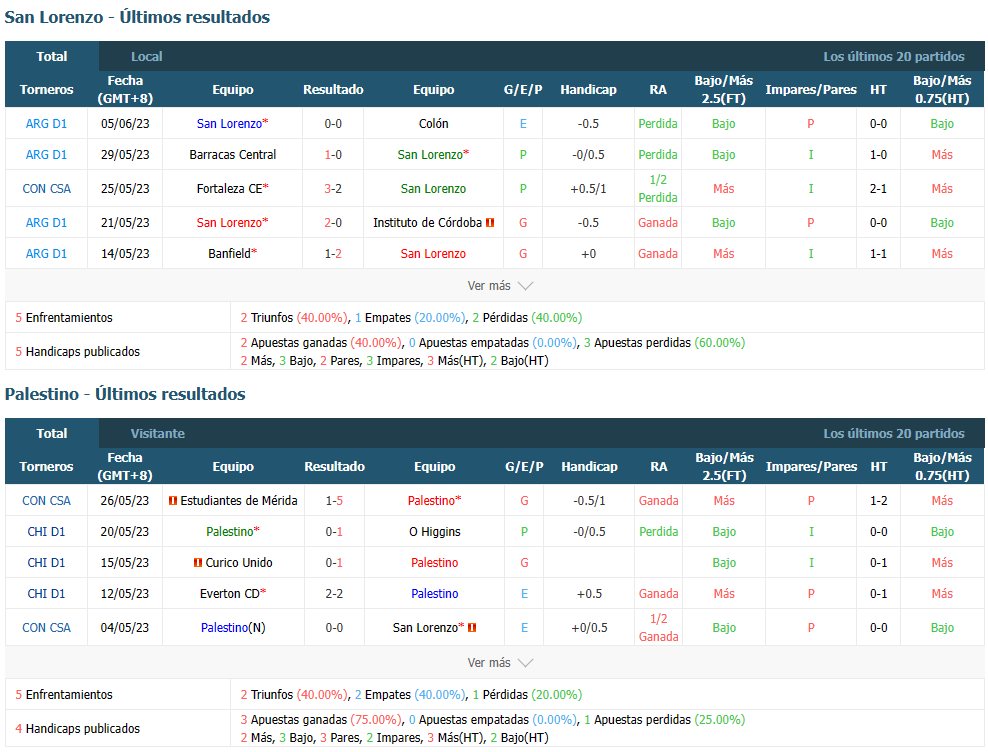Open ARG D1 link on 21/05/23 row
988x752 pixels.
click(x=46, y=223)
